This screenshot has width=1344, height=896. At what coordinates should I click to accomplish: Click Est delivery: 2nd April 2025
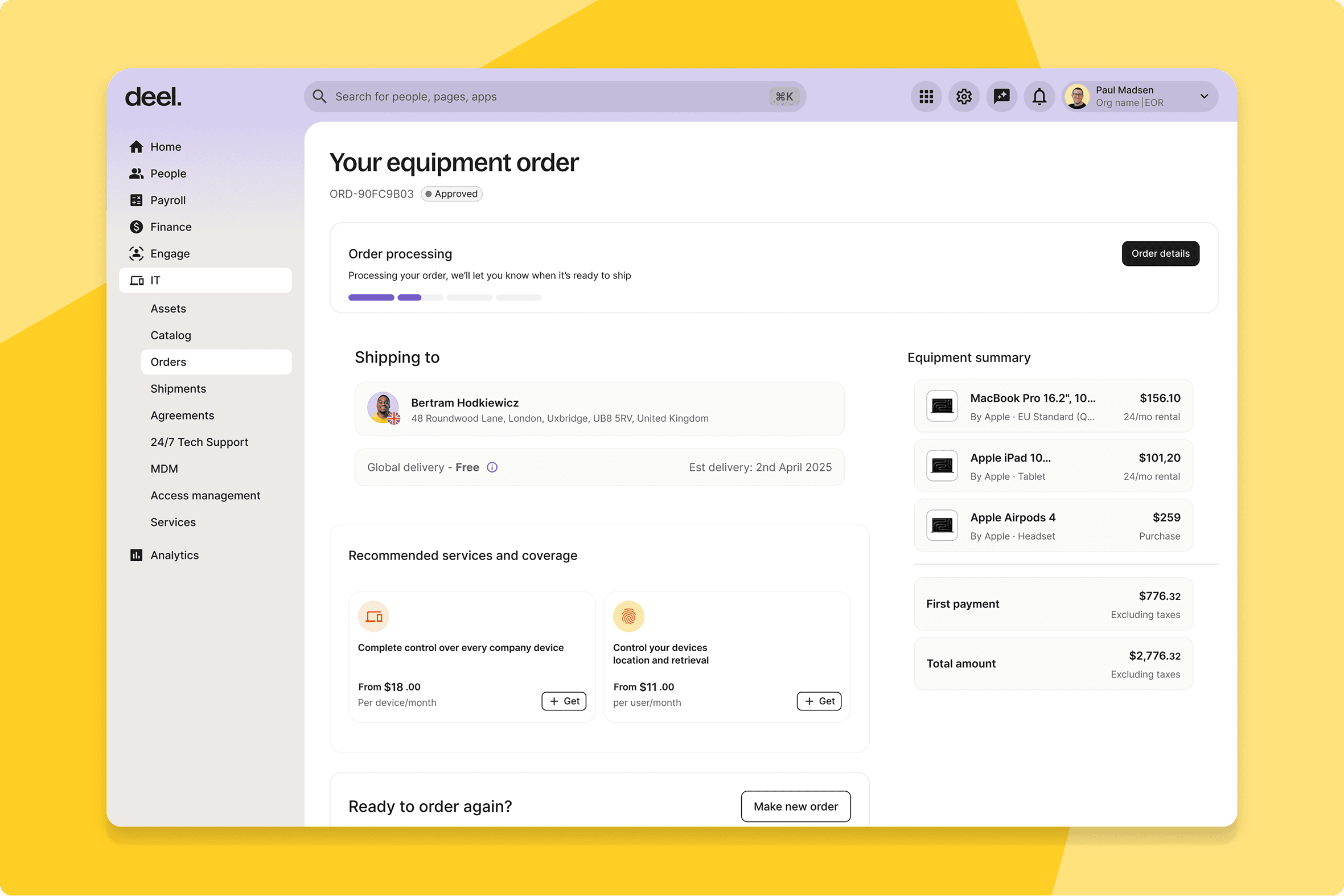tap(760, 467)
